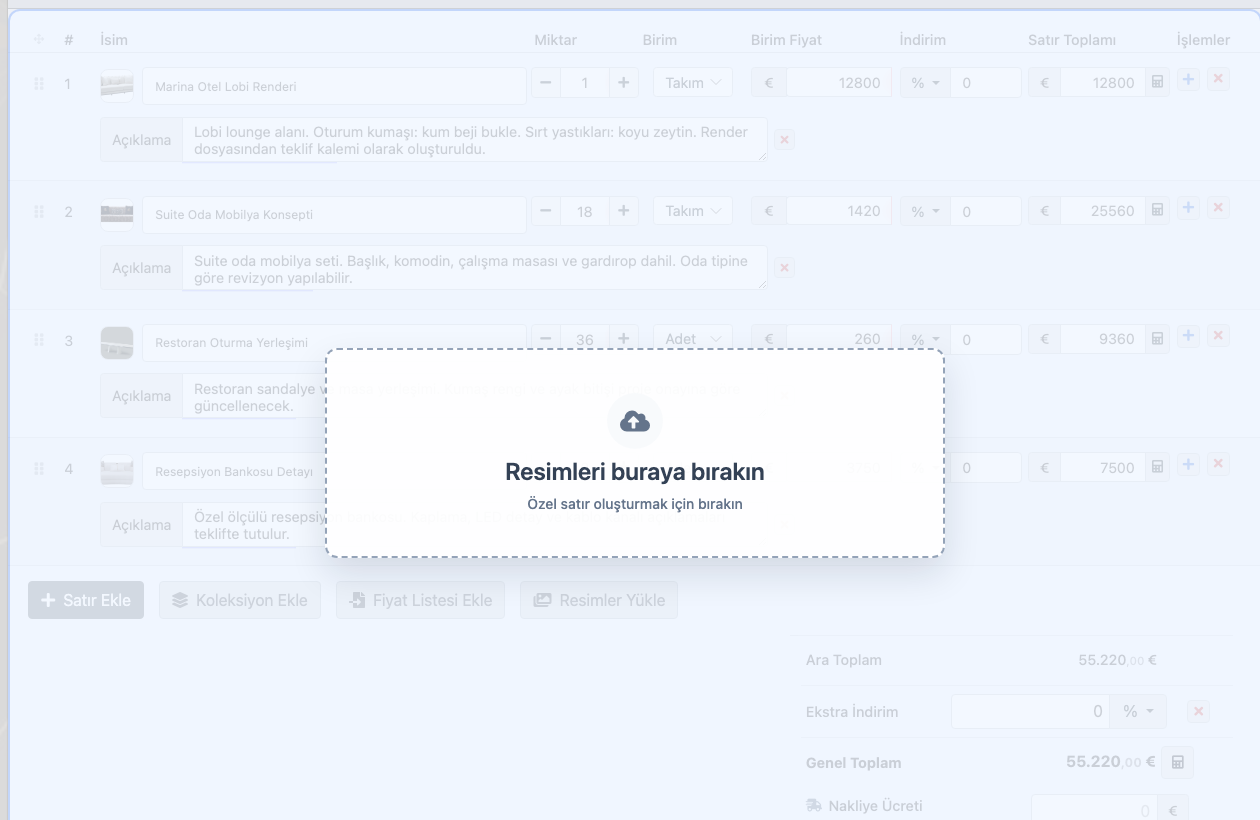Decrease quantity of Suite Oda Mobilya Konsepti
This screenshot has width=1260, height=820.
click(545, 210)
